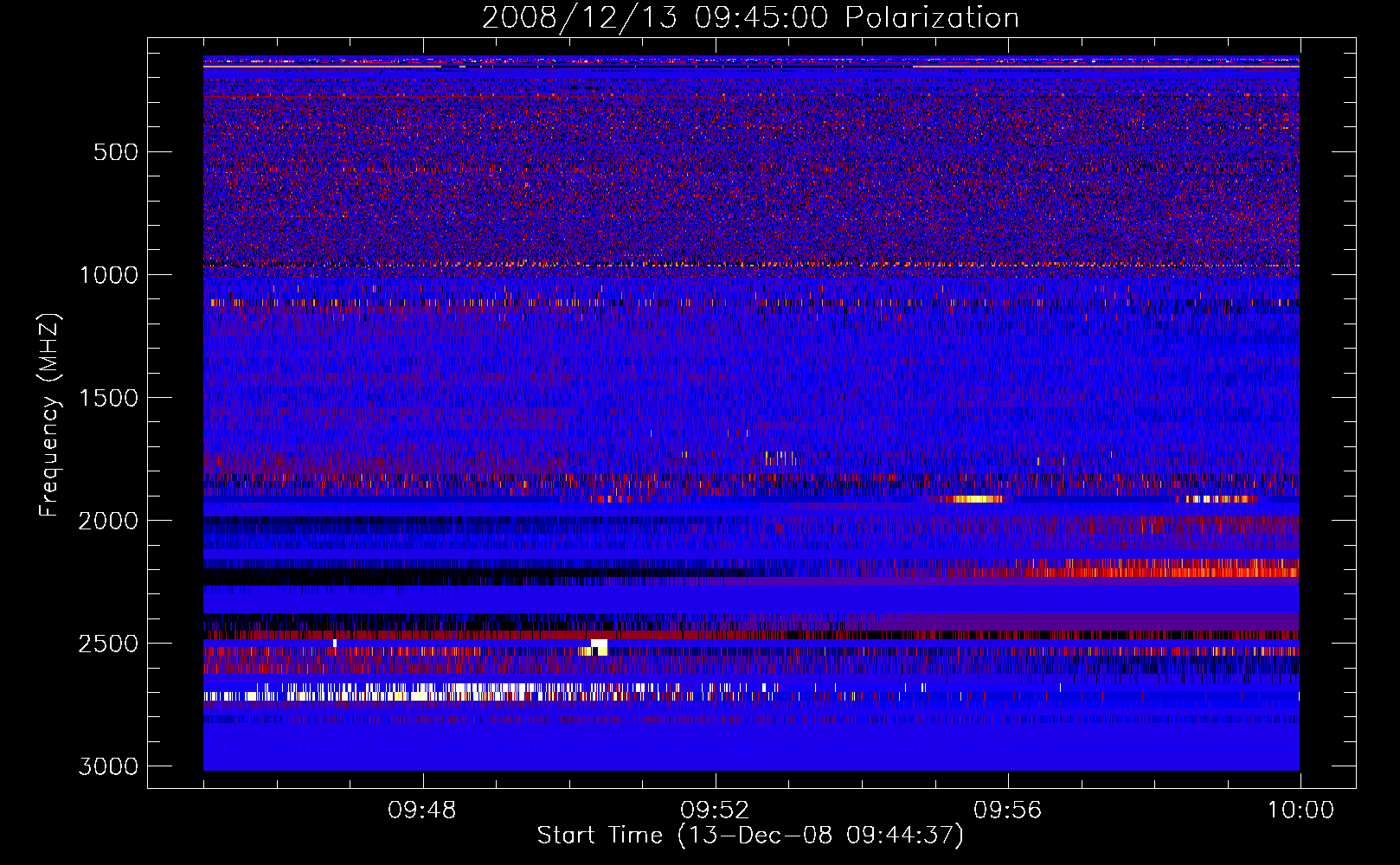Click the 'Start Time (13-Dec-08 09:44:37)' label
1400x865 pixels.
pyautogui.click(x=750, y=836)
